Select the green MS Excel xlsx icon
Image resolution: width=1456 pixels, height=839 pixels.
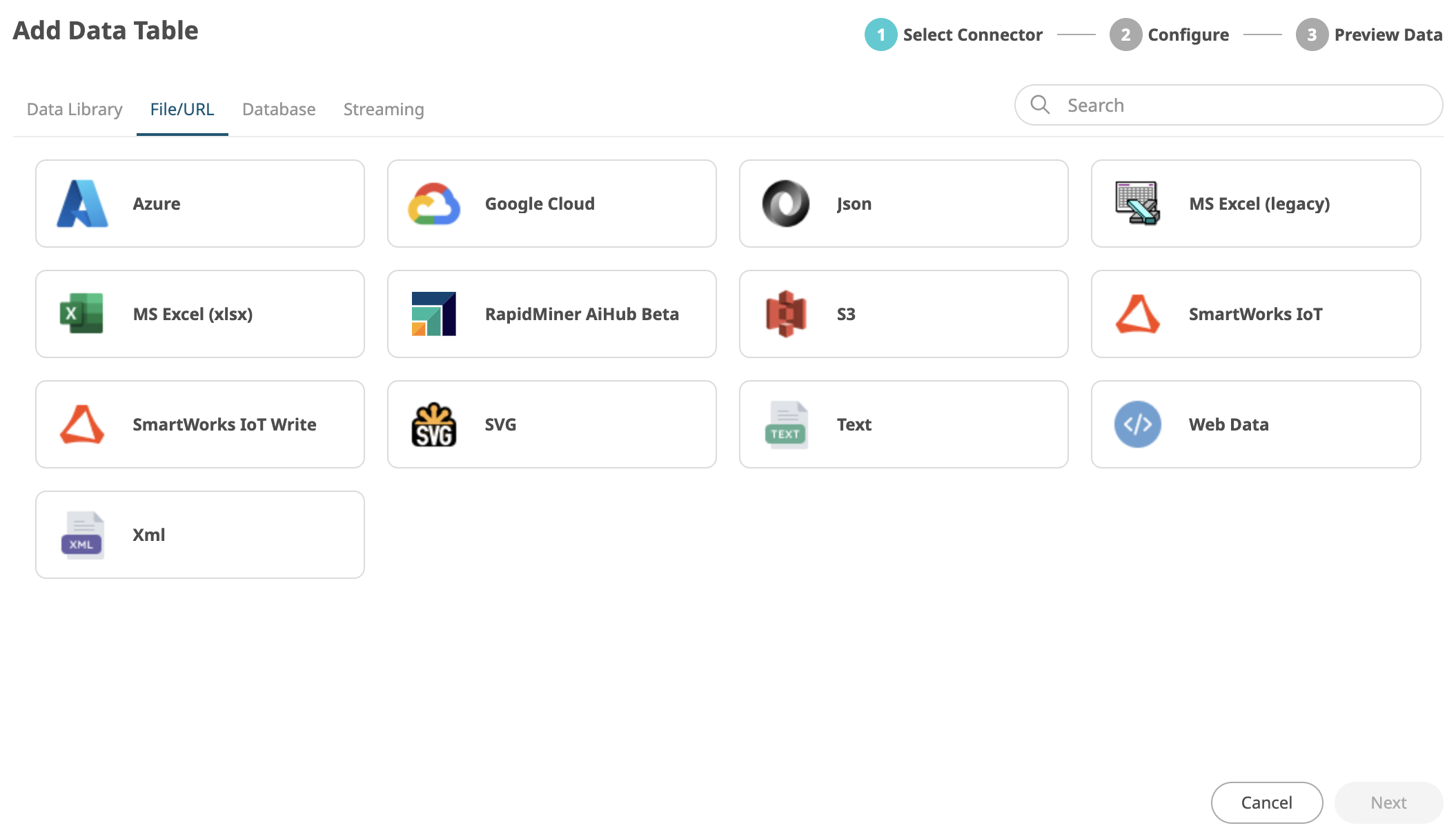[82, 314]
